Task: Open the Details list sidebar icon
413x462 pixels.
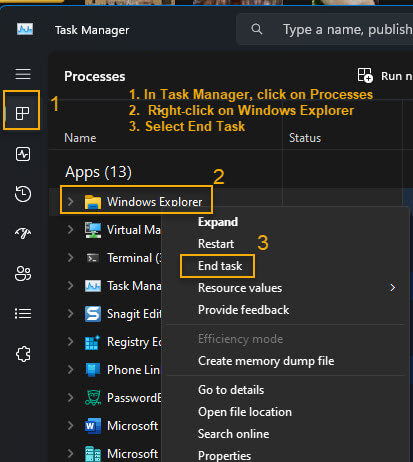Action: (x=23, y=314)
